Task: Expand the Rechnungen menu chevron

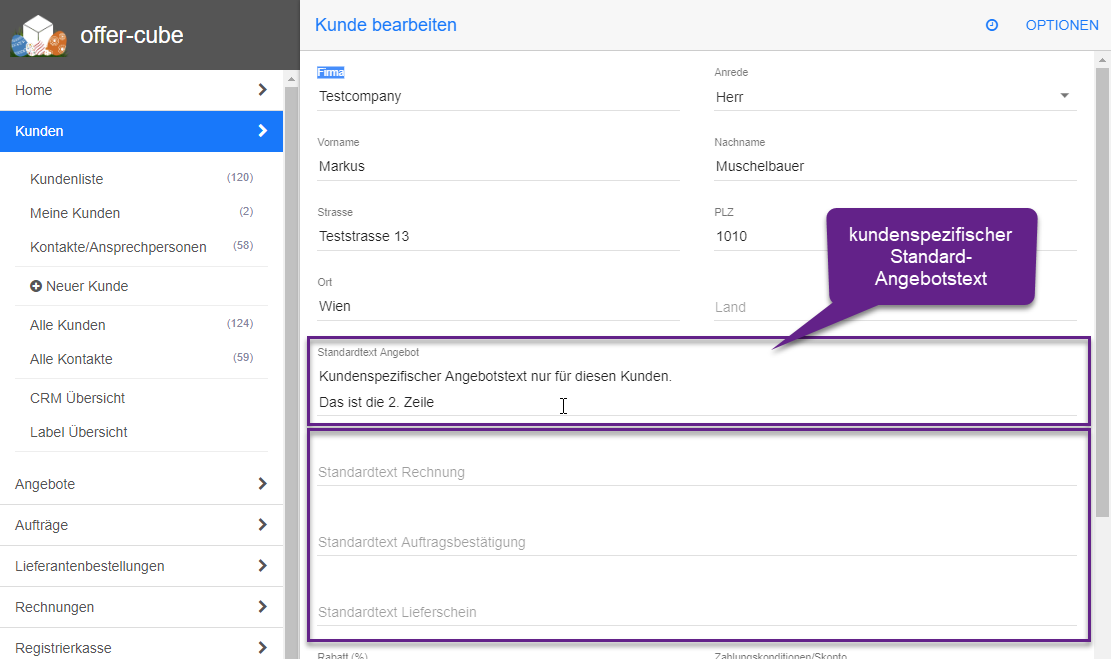Action: tap(262, 607)
